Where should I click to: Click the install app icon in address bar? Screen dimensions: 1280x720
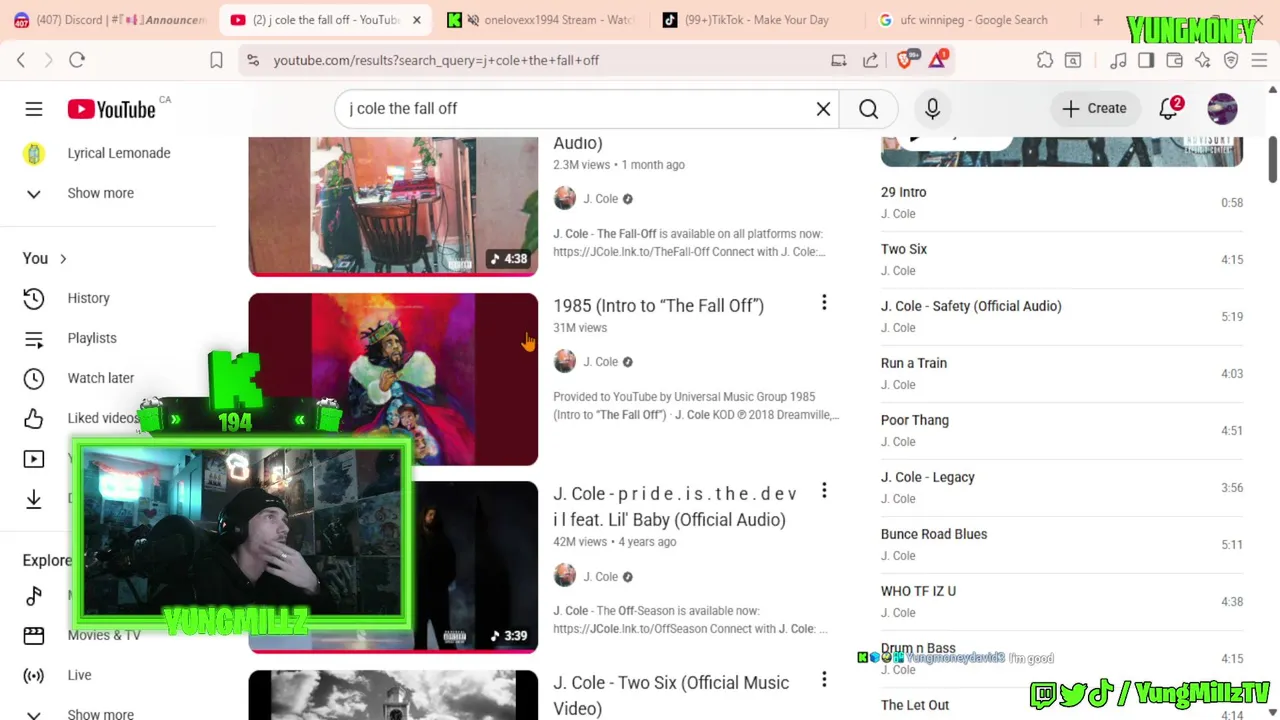click(839, 60)
